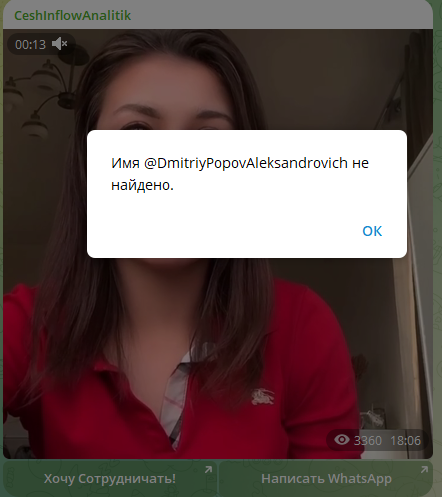The image size is (442, 497).
Task: Open the CeshInflowAnalitik channel name
Action: coord(72,15)
